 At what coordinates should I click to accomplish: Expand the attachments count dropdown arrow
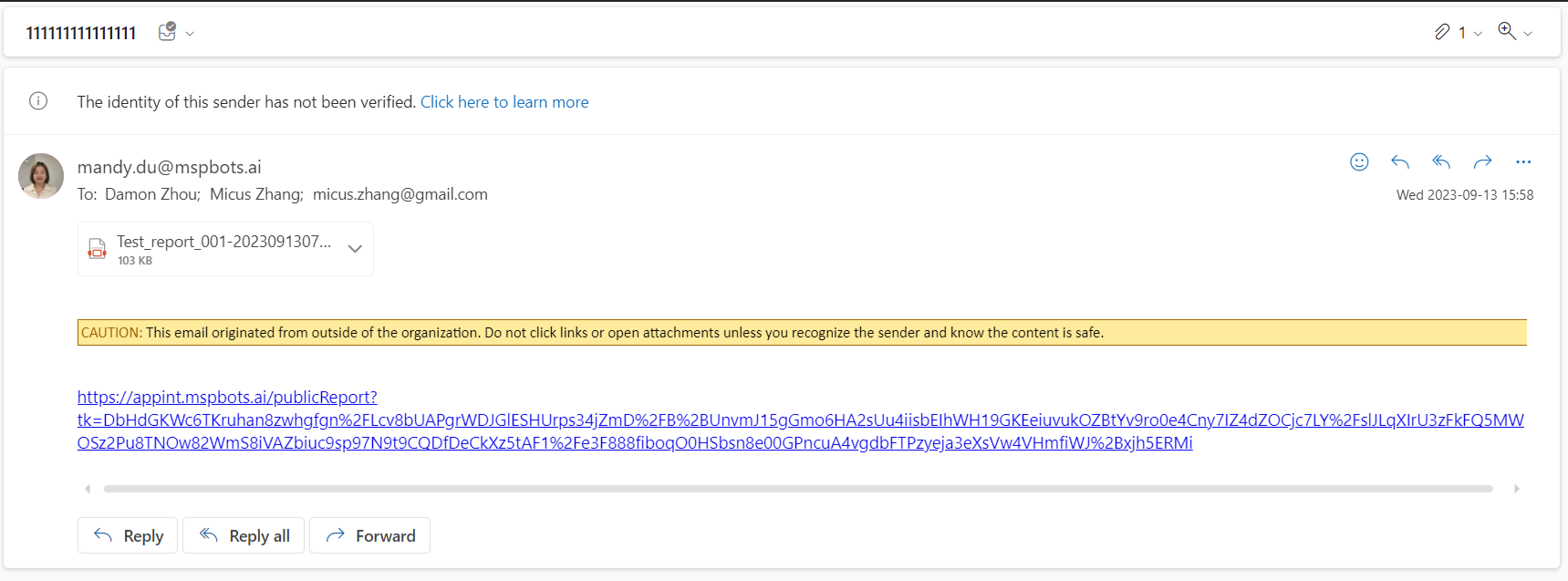click(1478, 34)
